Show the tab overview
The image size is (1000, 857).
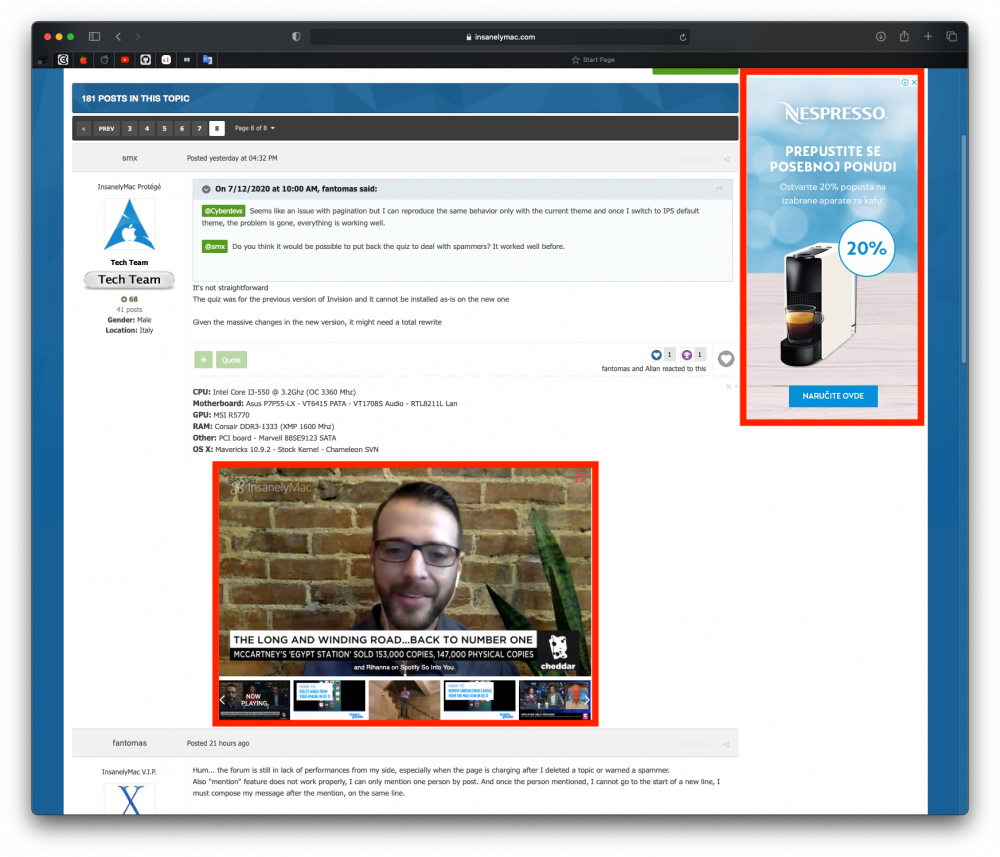[x=952, y=37]
